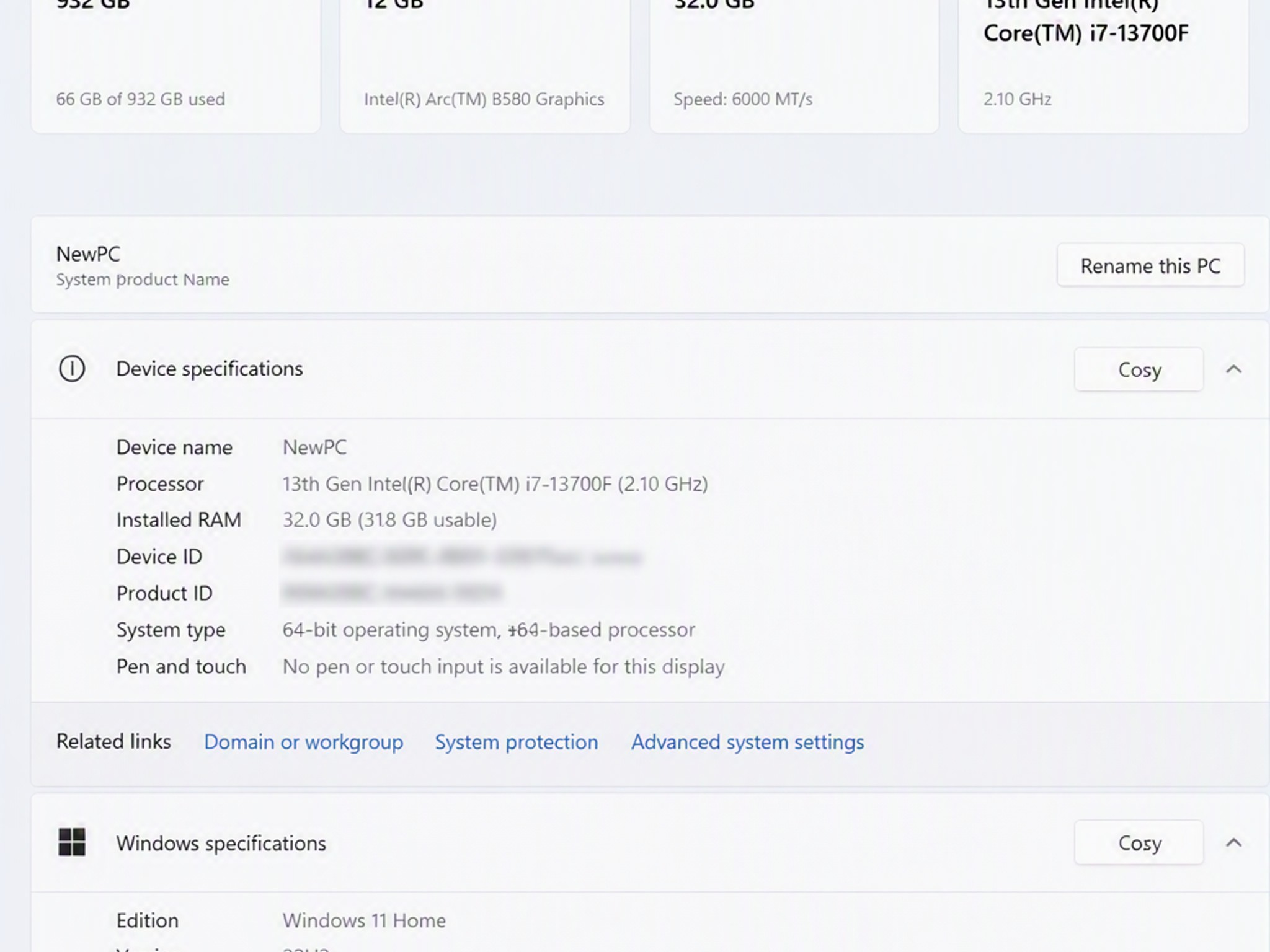Collapse the Windows specifications section
The image size is (1270, 952).
[x=1233, y=843]
